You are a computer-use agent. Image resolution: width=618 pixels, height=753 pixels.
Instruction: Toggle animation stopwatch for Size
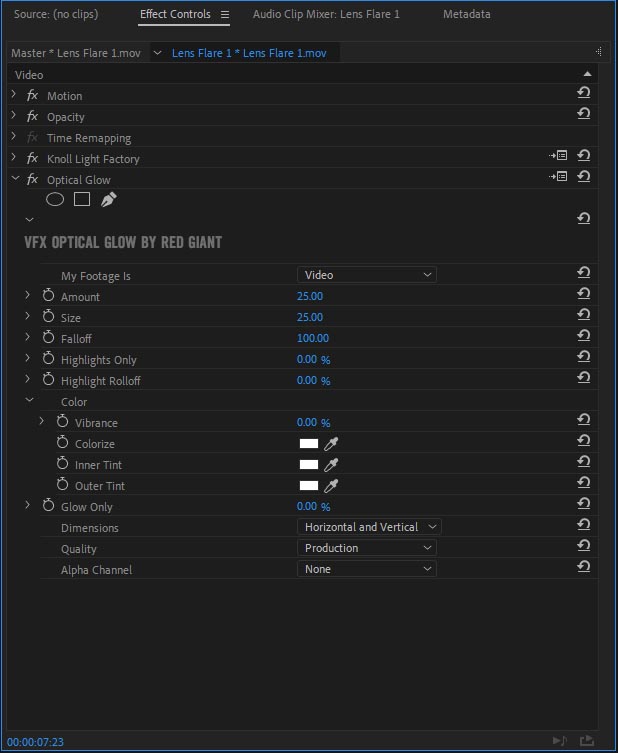coord(48,316)
